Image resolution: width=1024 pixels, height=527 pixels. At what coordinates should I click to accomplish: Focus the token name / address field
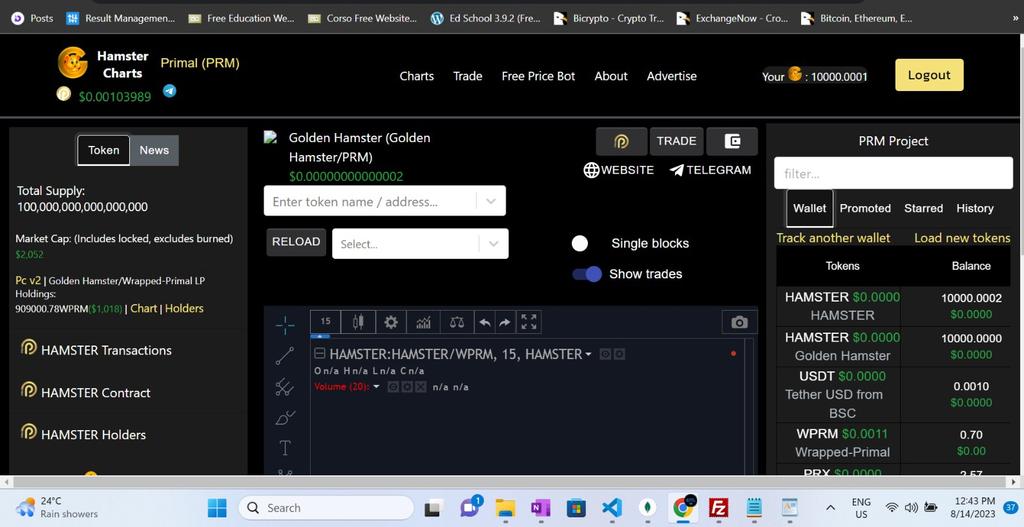click(x=370, y=201)
